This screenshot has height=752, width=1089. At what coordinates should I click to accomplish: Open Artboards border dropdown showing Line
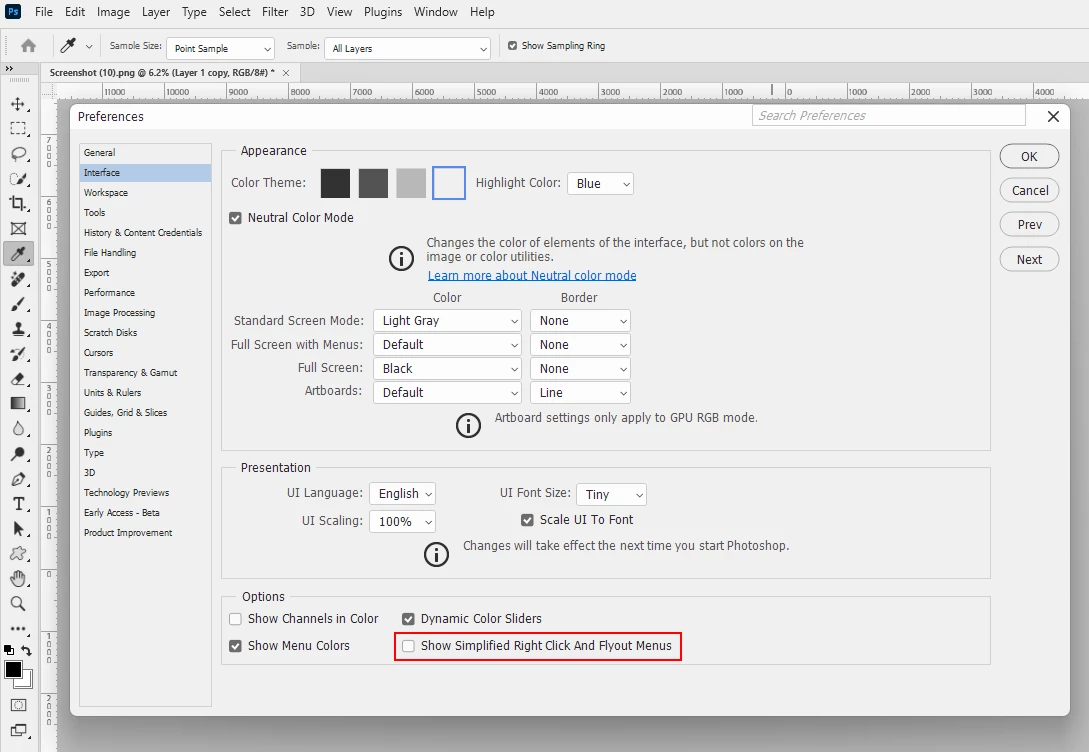pos(581,393)
